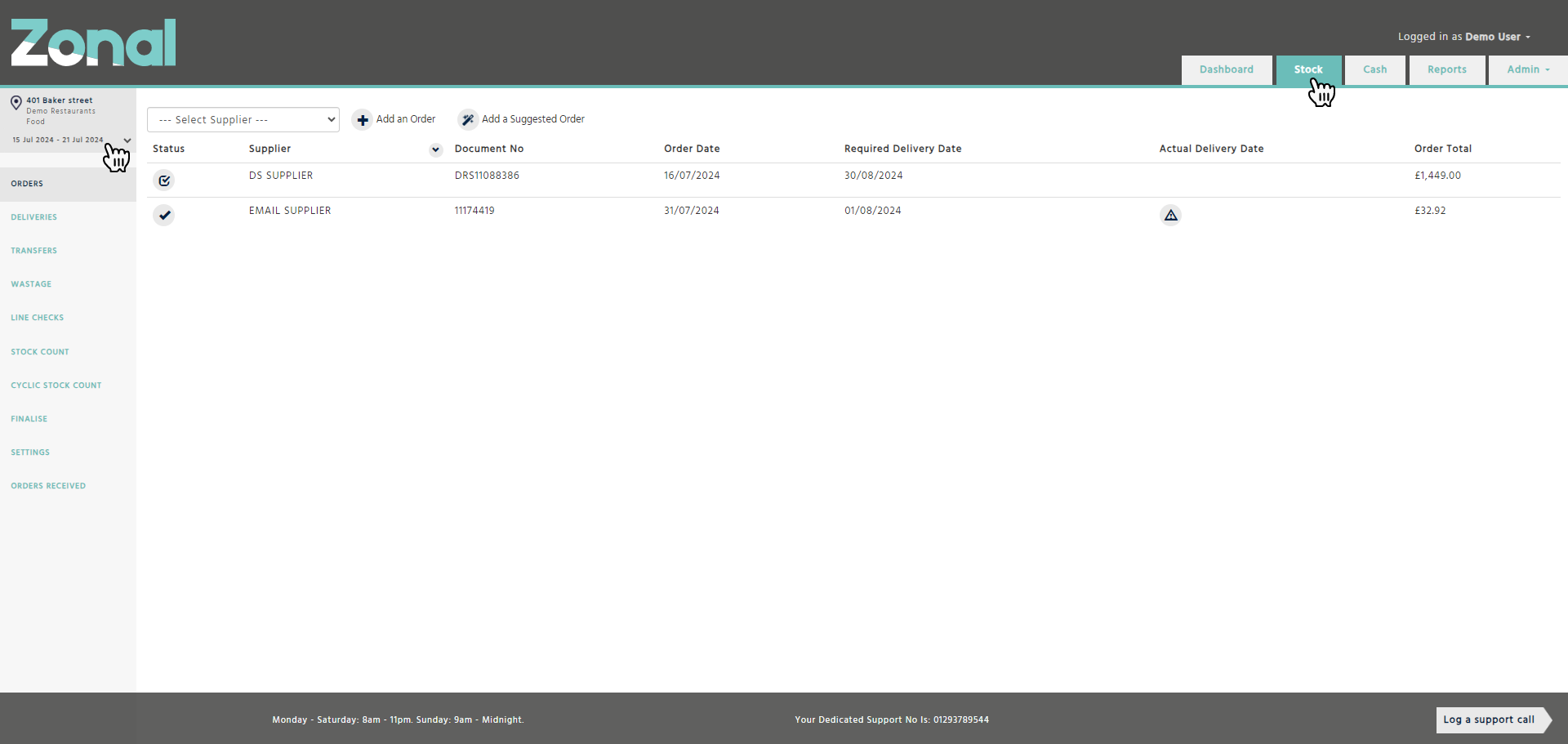Open the Demo User account menu
This screenshot has width=1568, height=744.
pos(1463,37)
